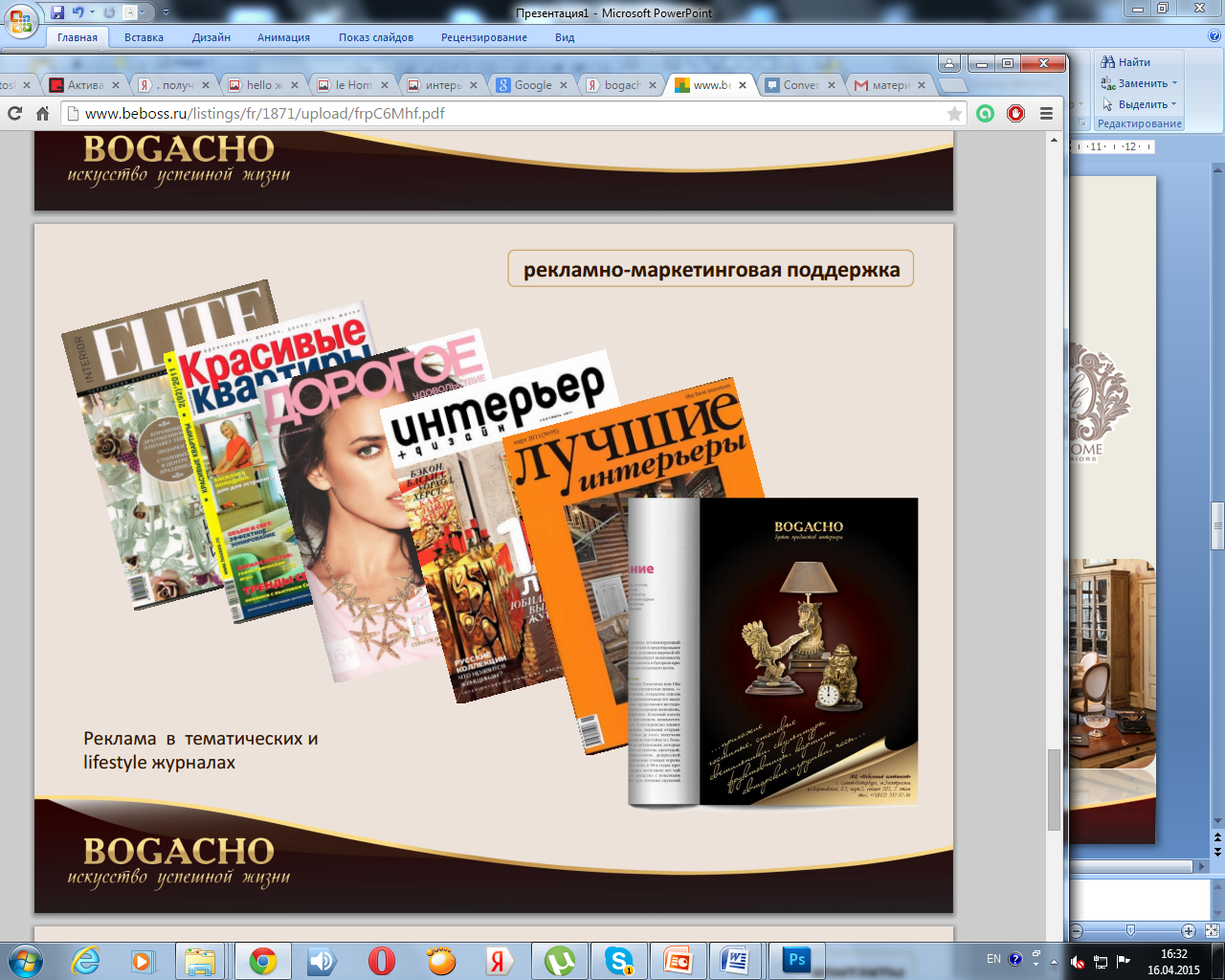
Task: Show hidden tray icons arrow
Action: [1054, 960]
